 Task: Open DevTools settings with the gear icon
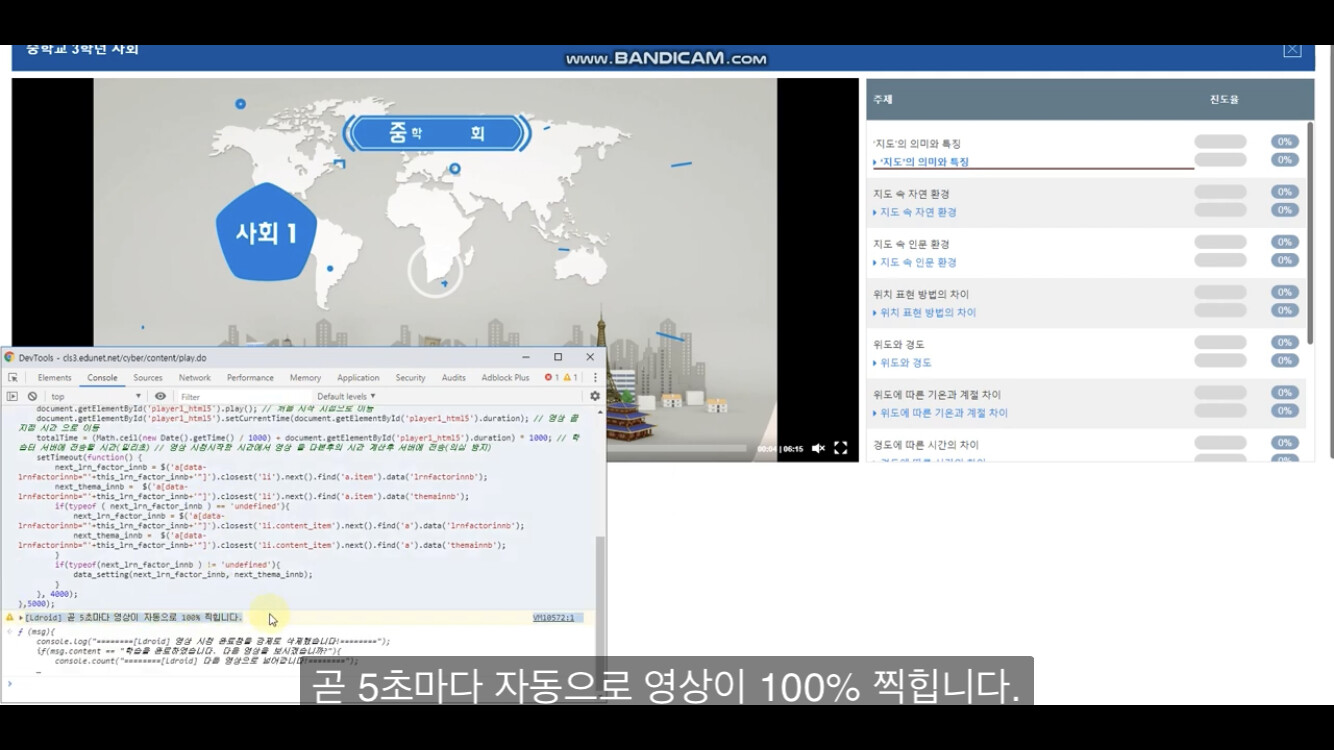(594, 396)
